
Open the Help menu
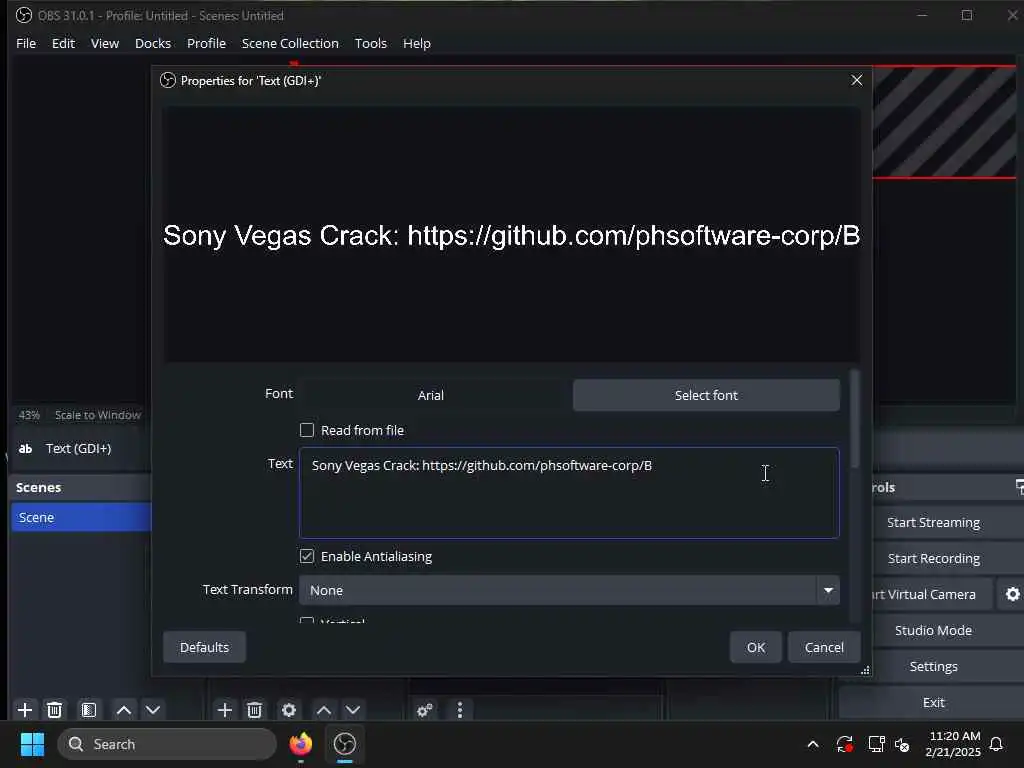tap(417, 43)
